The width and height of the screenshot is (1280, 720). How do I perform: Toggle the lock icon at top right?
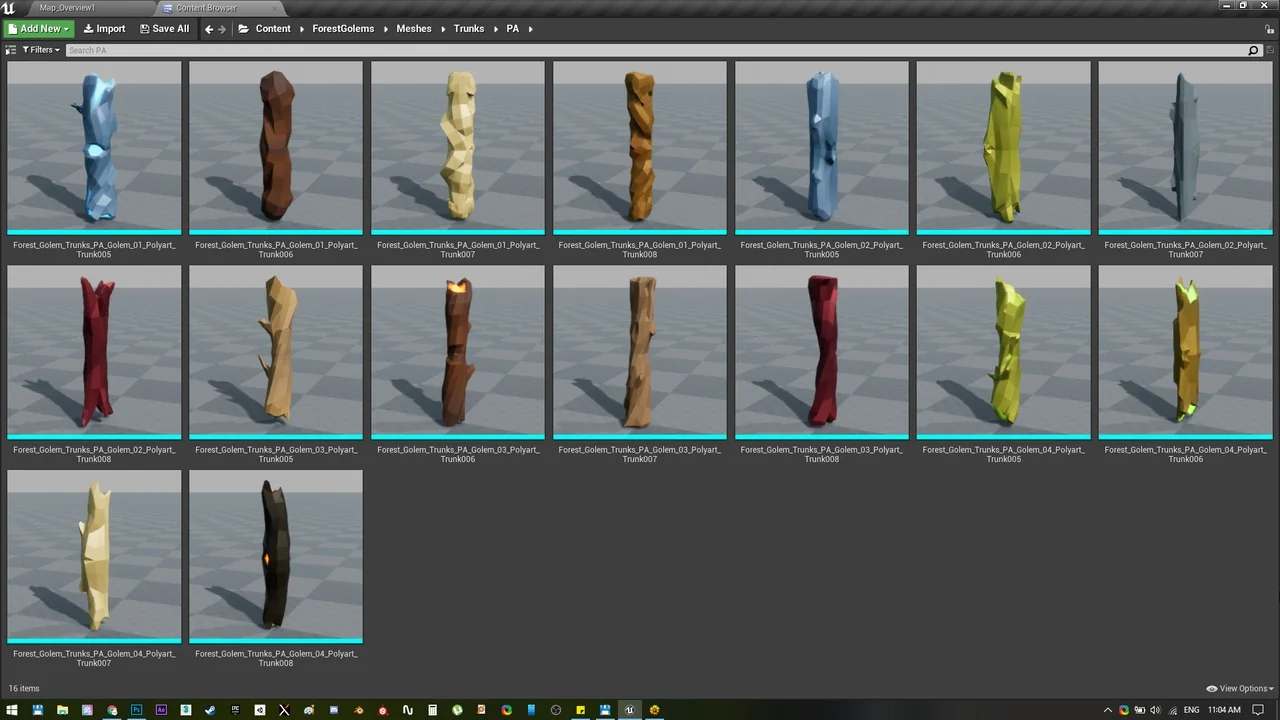(x=1268, y=30)
